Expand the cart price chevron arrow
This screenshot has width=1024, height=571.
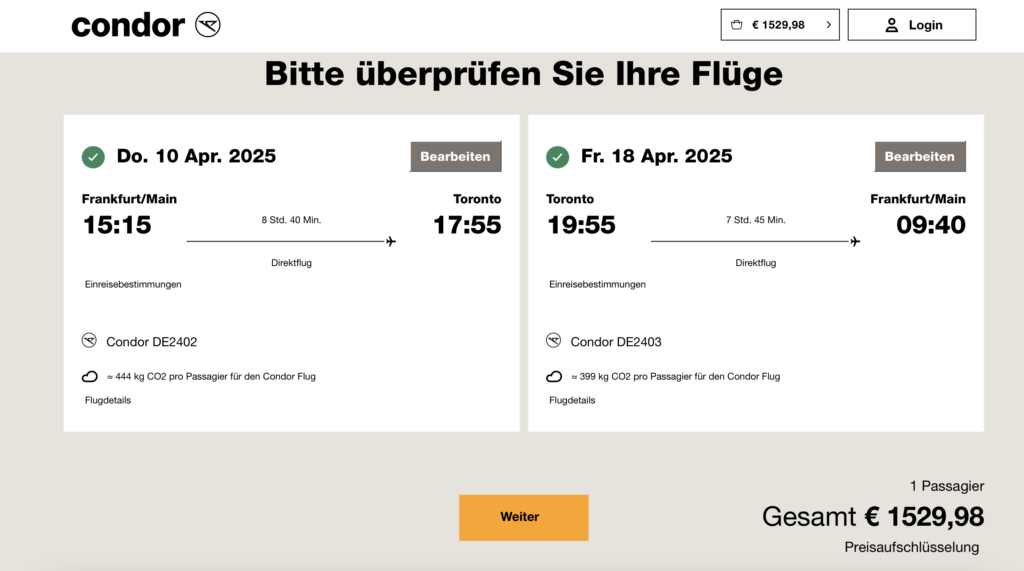pyautogui.click(x=829, y=25)
